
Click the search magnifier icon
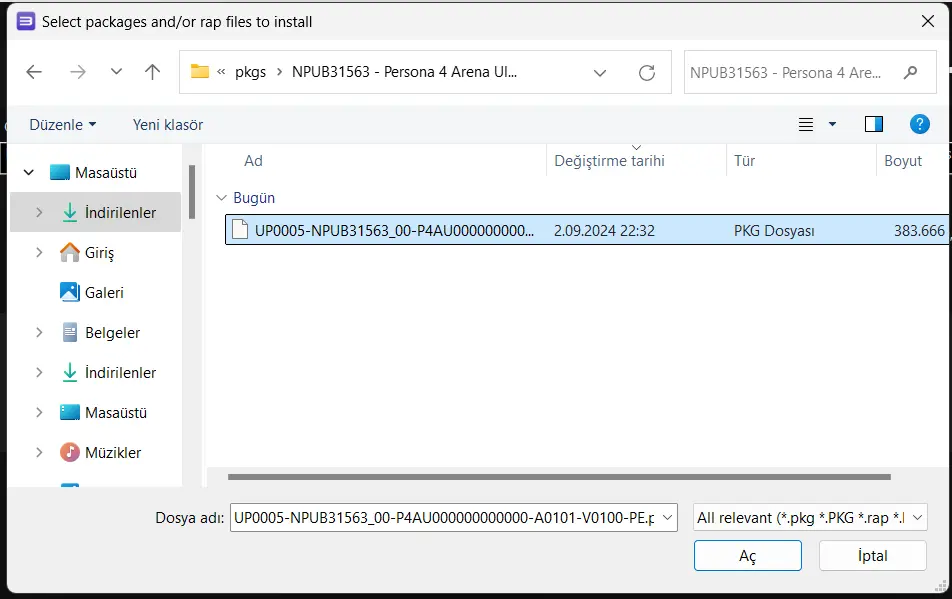coord(910,73)
